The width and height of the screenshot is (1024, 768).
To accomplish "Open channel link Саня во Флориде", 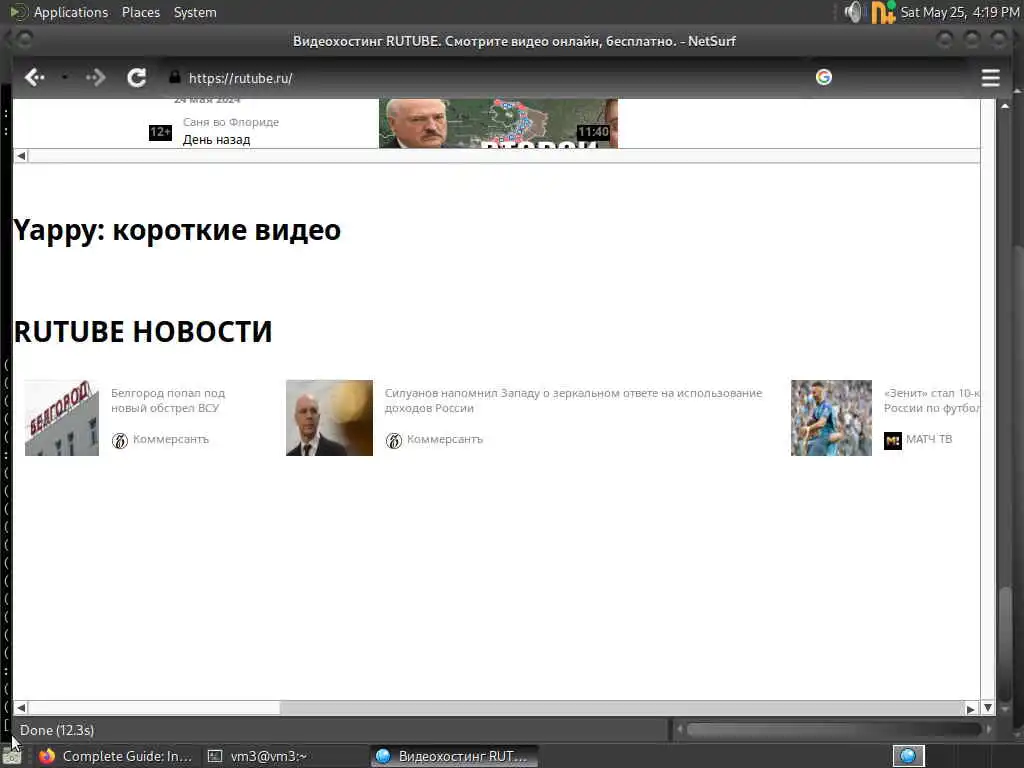I will [x=231, y=122].
